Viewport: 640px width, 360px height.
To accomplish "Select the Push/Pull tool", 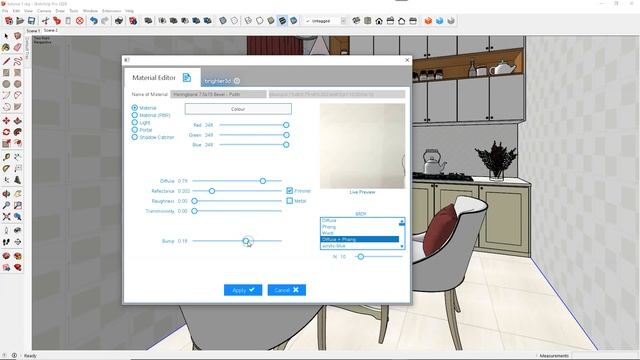I will click(x=18, y=121).
